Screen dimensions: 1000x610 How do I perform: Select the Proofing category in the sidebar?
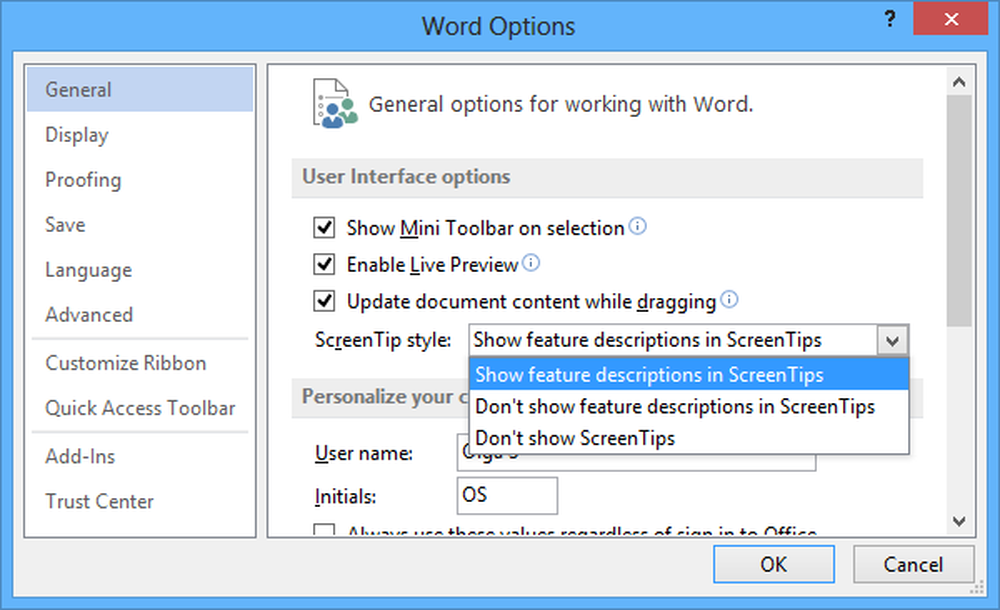tap(83, 179)
